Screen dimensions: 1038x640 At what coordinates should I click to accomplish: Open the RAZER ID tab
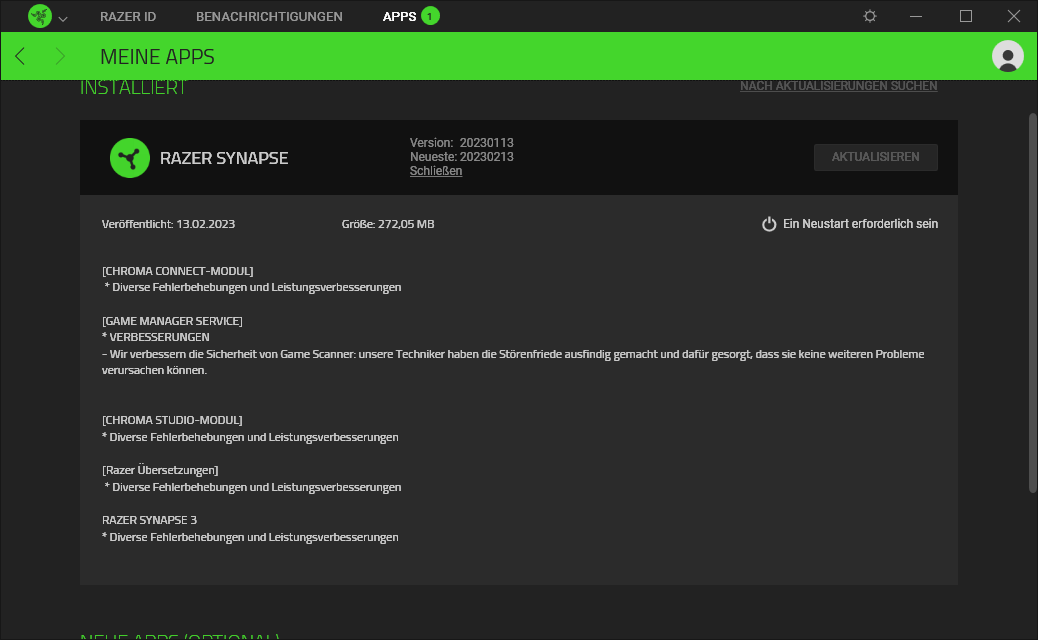(x=128, y=17)
